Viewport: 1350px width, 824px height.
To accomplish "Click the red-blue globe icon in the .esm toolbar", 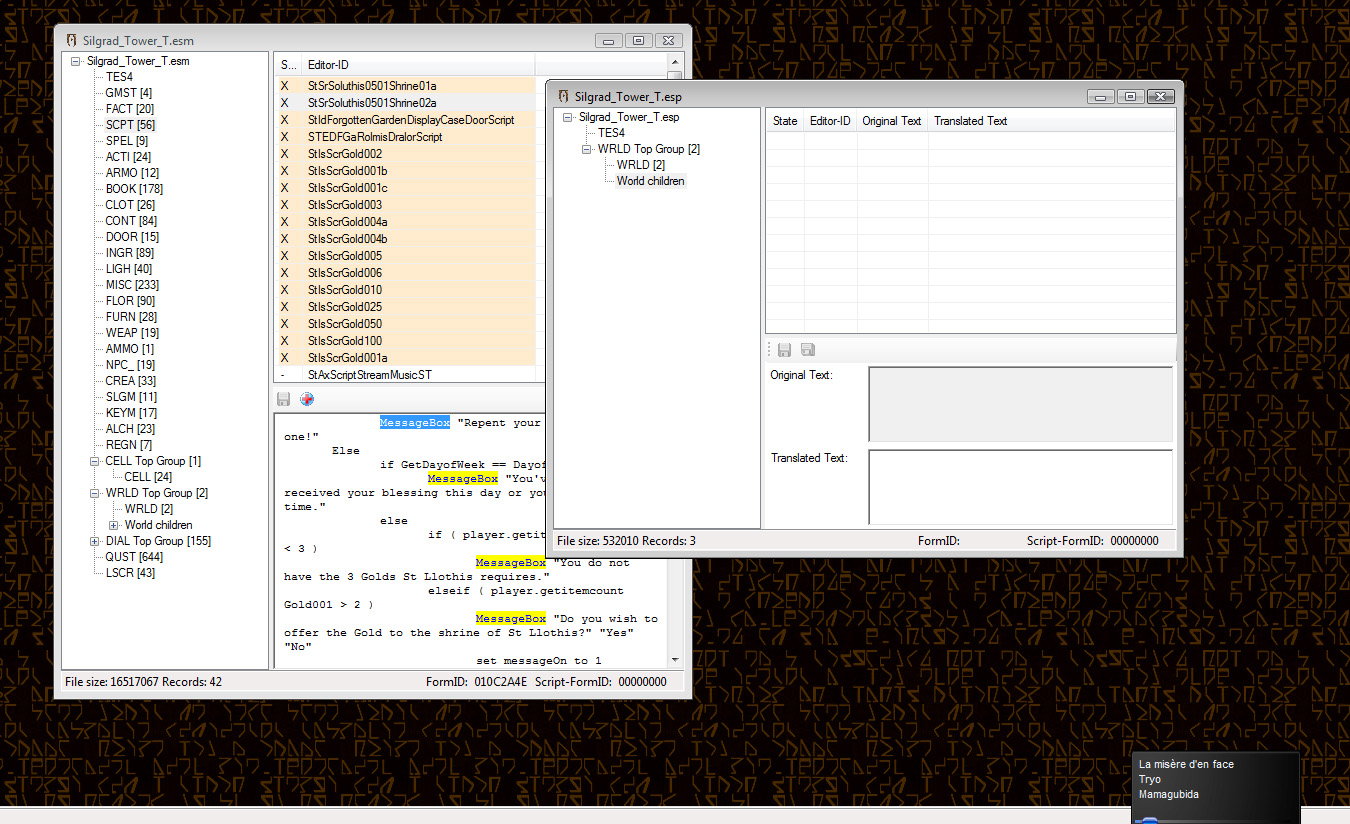I will pyautogui.click(x=307, y=399).
